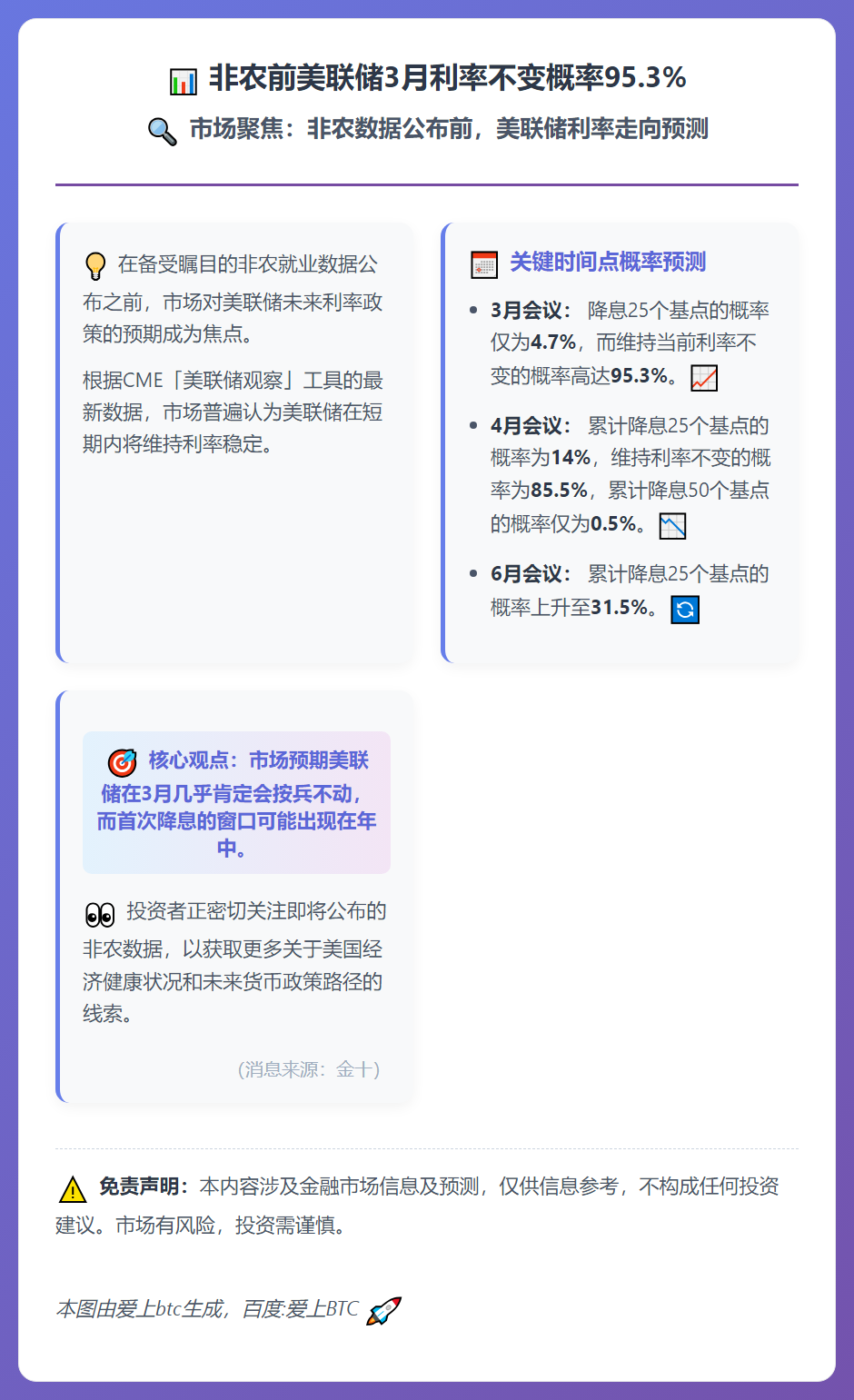Click the paragraph starting 投资者正密切关注

coord(234,962)
